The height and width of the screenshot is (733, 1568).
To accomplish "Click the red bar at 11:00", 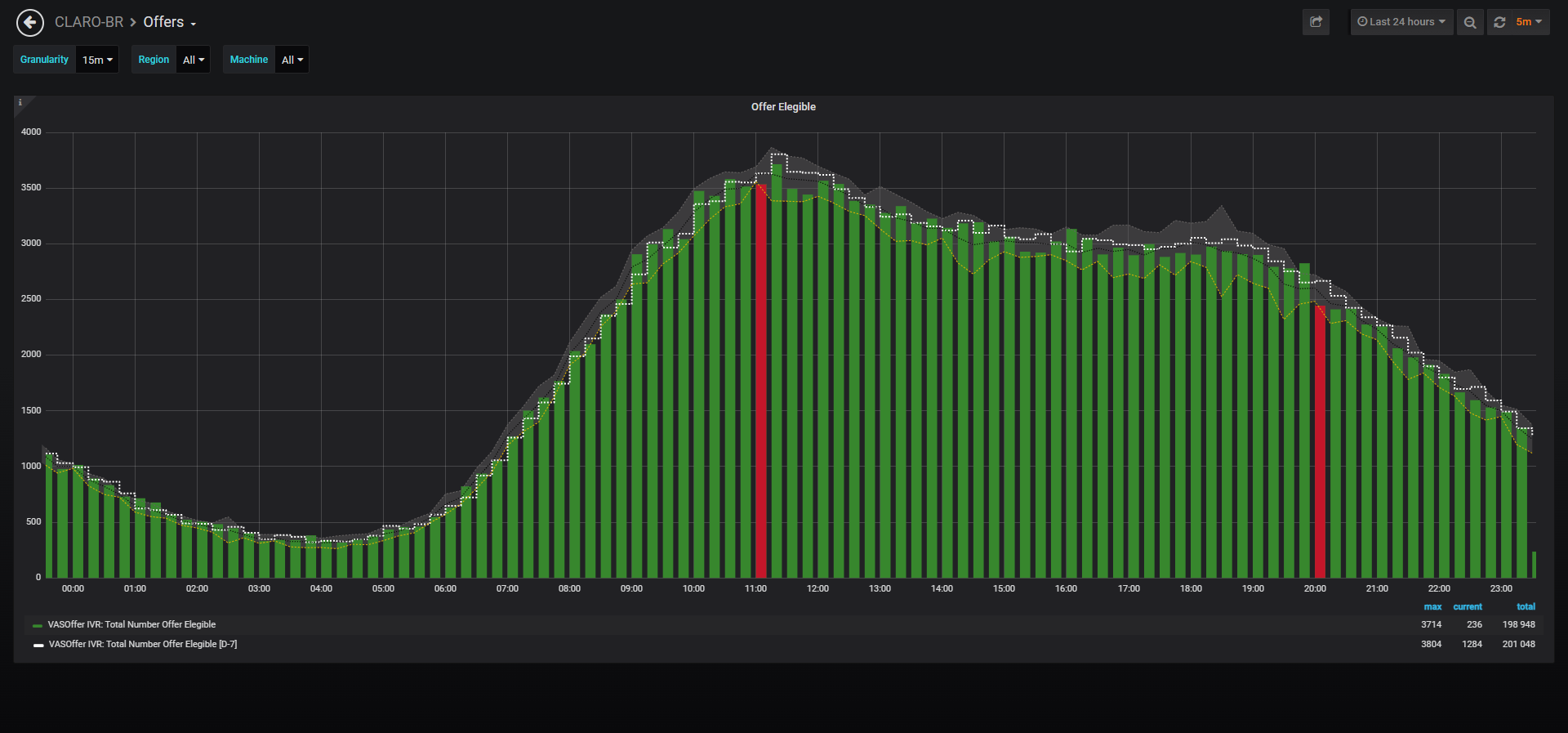I will [760, 381].
